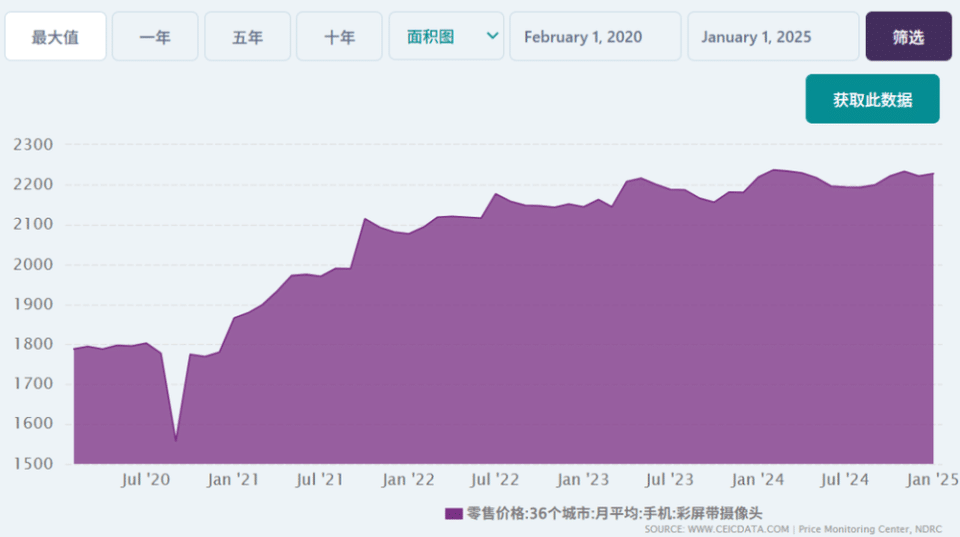Switch to the 一年 range
This screenshot has width=960, height=537.
pyautogui.click(x=155, y=37)
